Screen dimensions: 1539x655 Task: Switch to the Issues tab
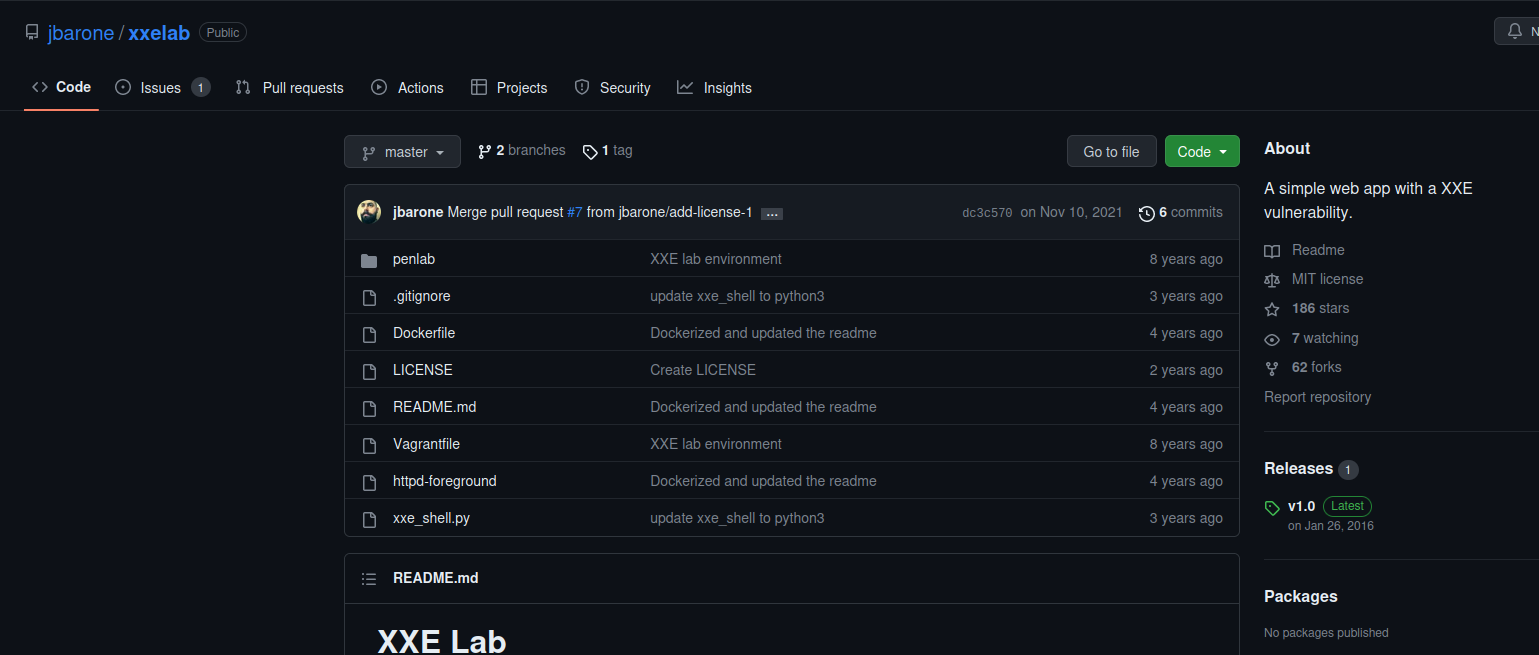coord(162,88)
